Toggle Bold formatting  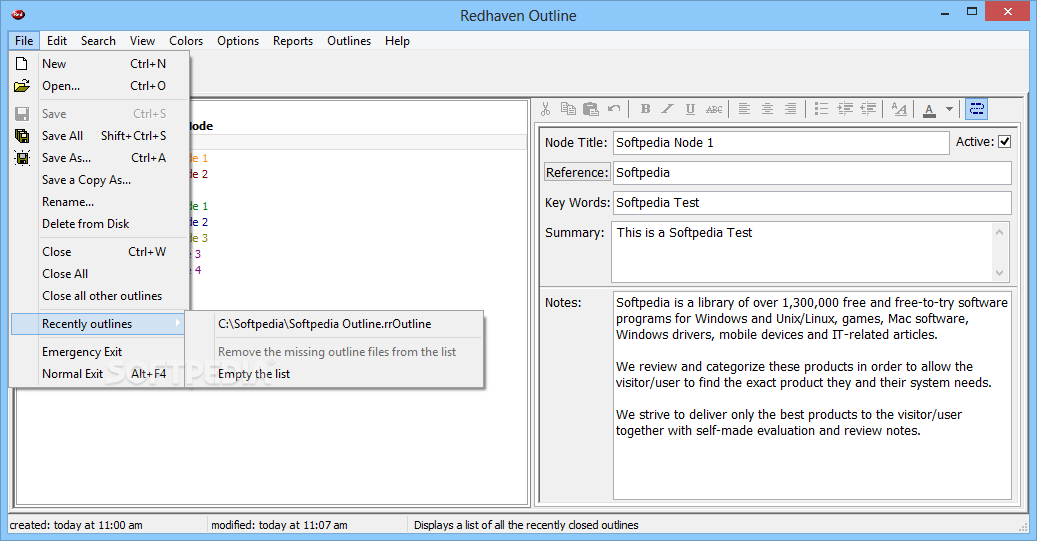click(645, 109)
